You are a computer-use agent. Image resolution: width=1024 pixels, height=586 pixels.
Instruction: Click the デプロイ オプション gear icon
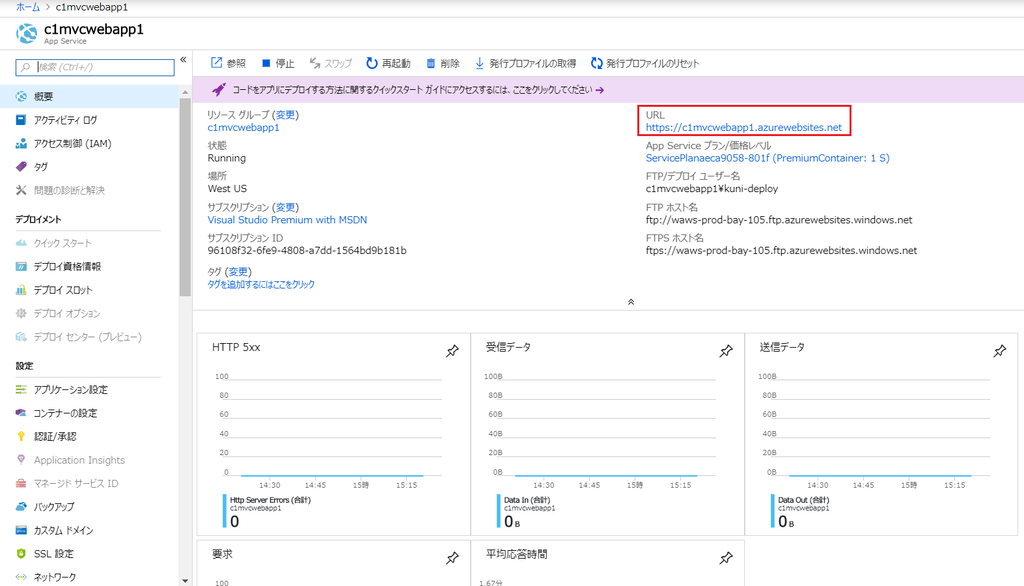[21, 314]
